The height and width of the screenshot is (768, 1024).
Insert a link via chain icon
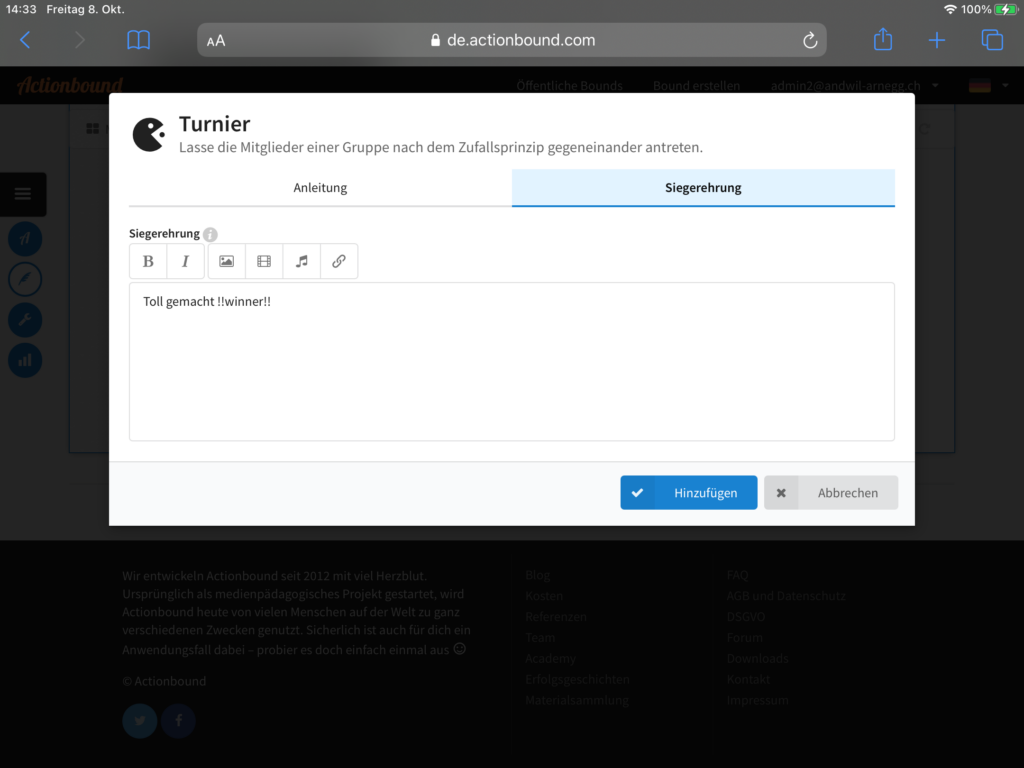point(339,261)
